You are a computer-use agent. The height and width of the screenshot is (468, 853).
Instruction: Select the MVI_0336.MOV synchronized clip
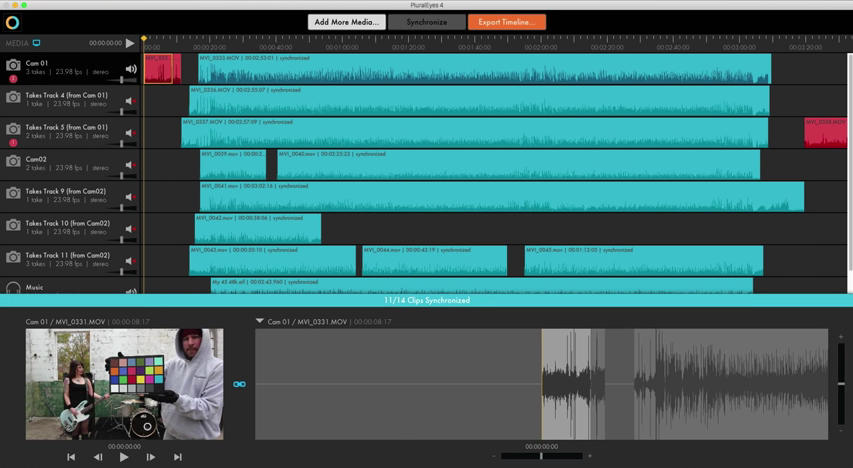479,100
